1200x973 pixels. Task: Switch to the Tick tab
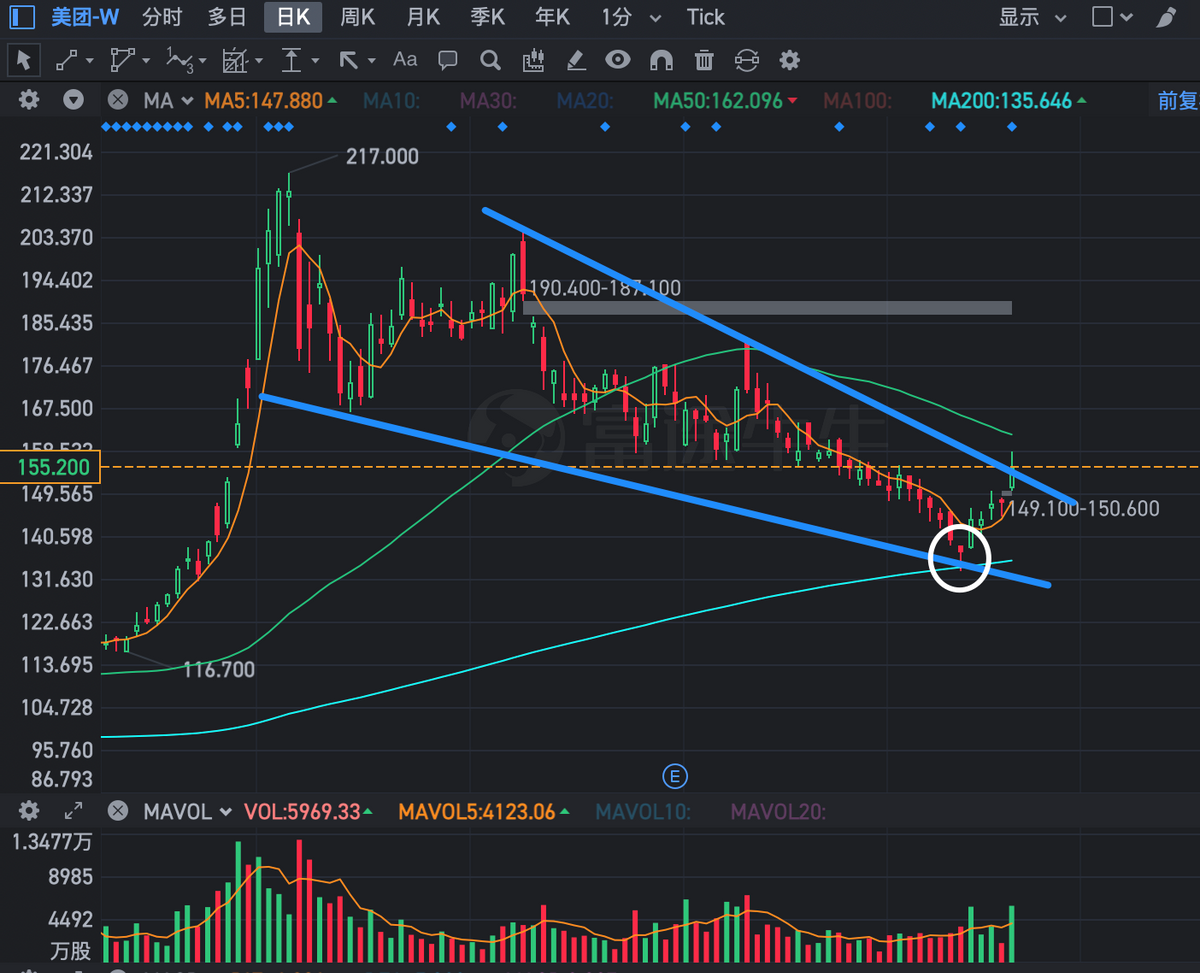tap(706, 17)
